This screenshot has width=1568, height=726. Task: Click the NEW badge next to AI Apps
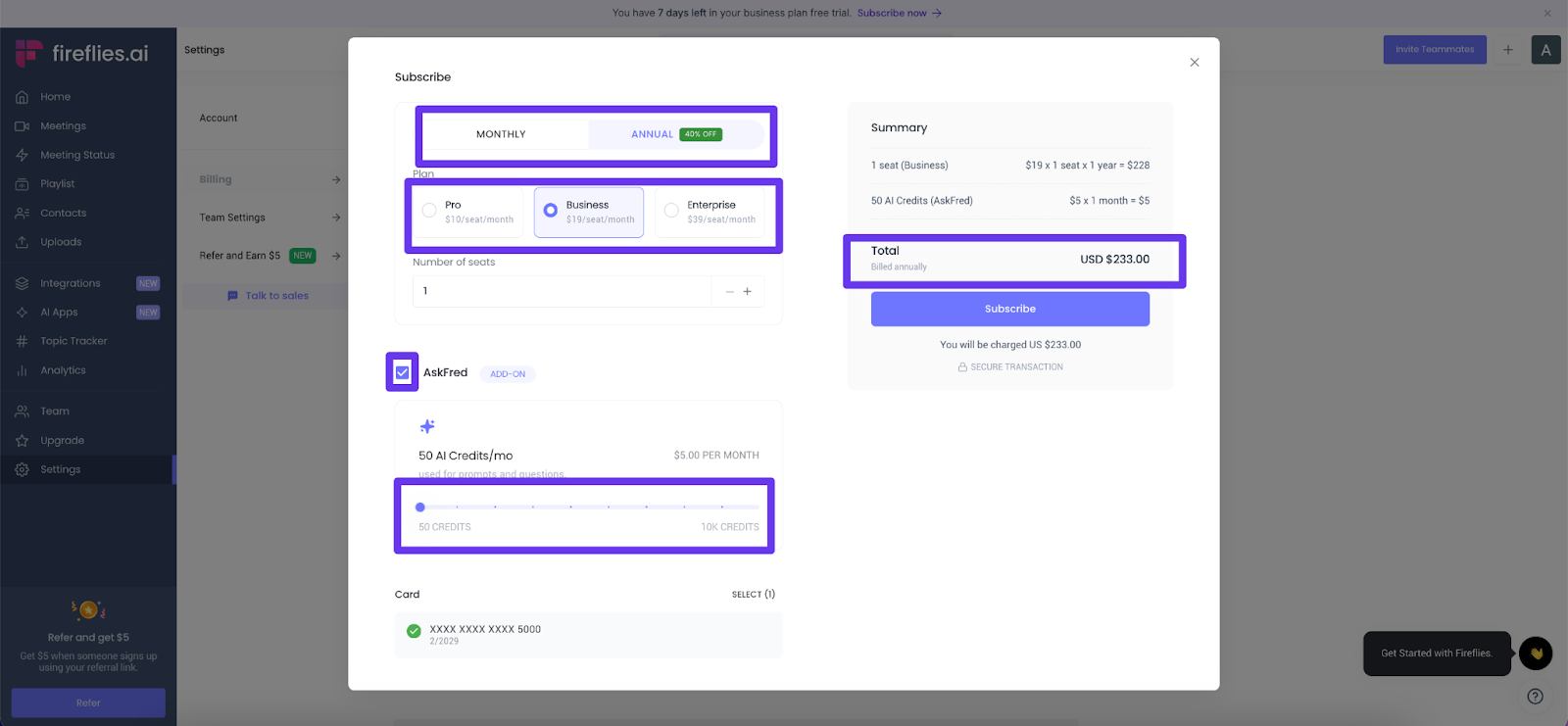pyautogui.click(x=148, y=313)
